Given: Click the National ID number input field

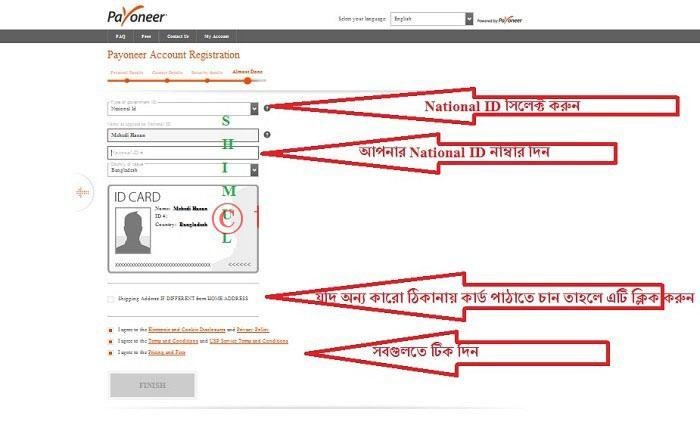Looking at the screenshot, I should tap(183, 153).
